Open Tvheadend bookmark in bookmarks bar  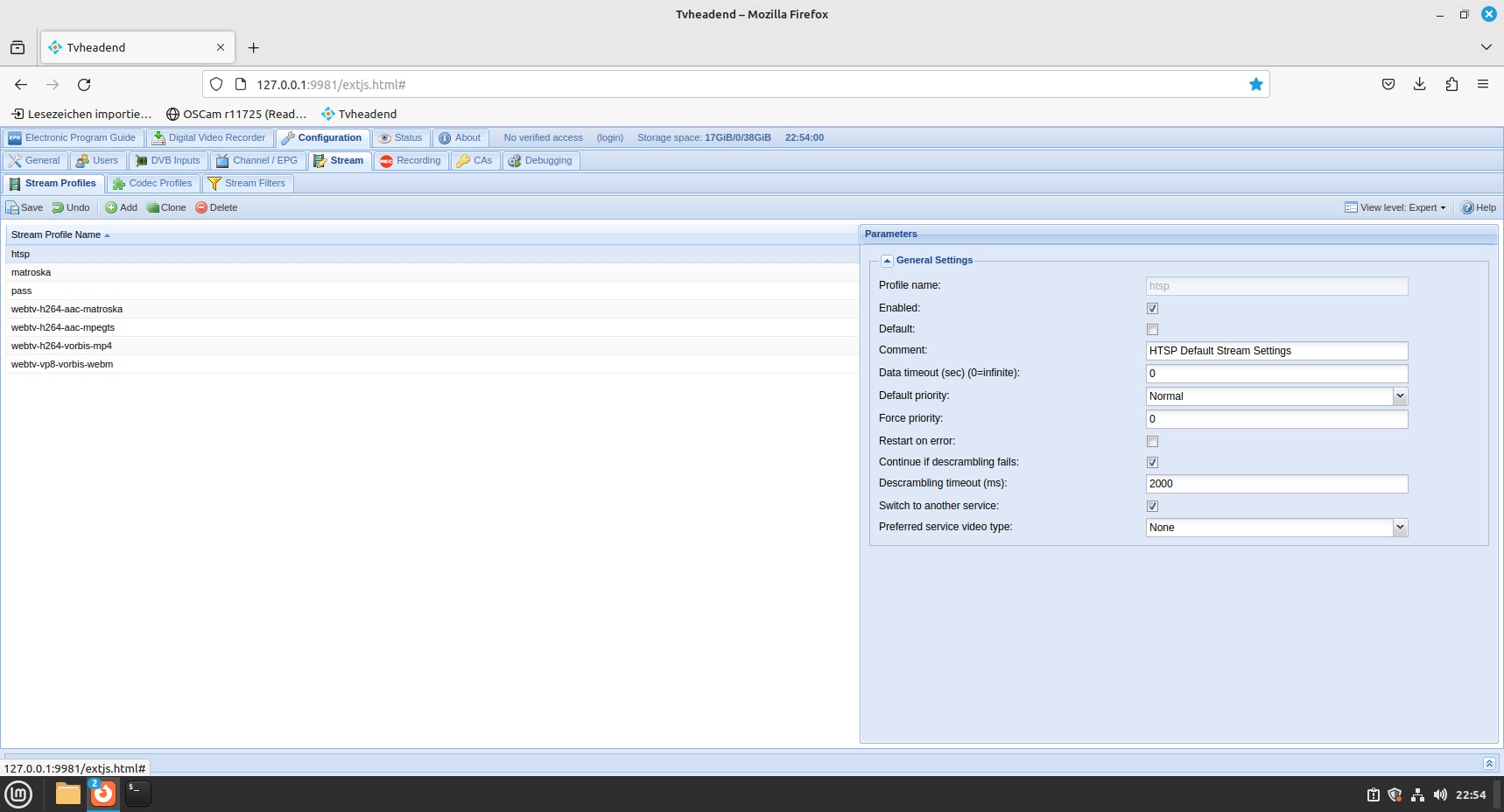point(359,115)
